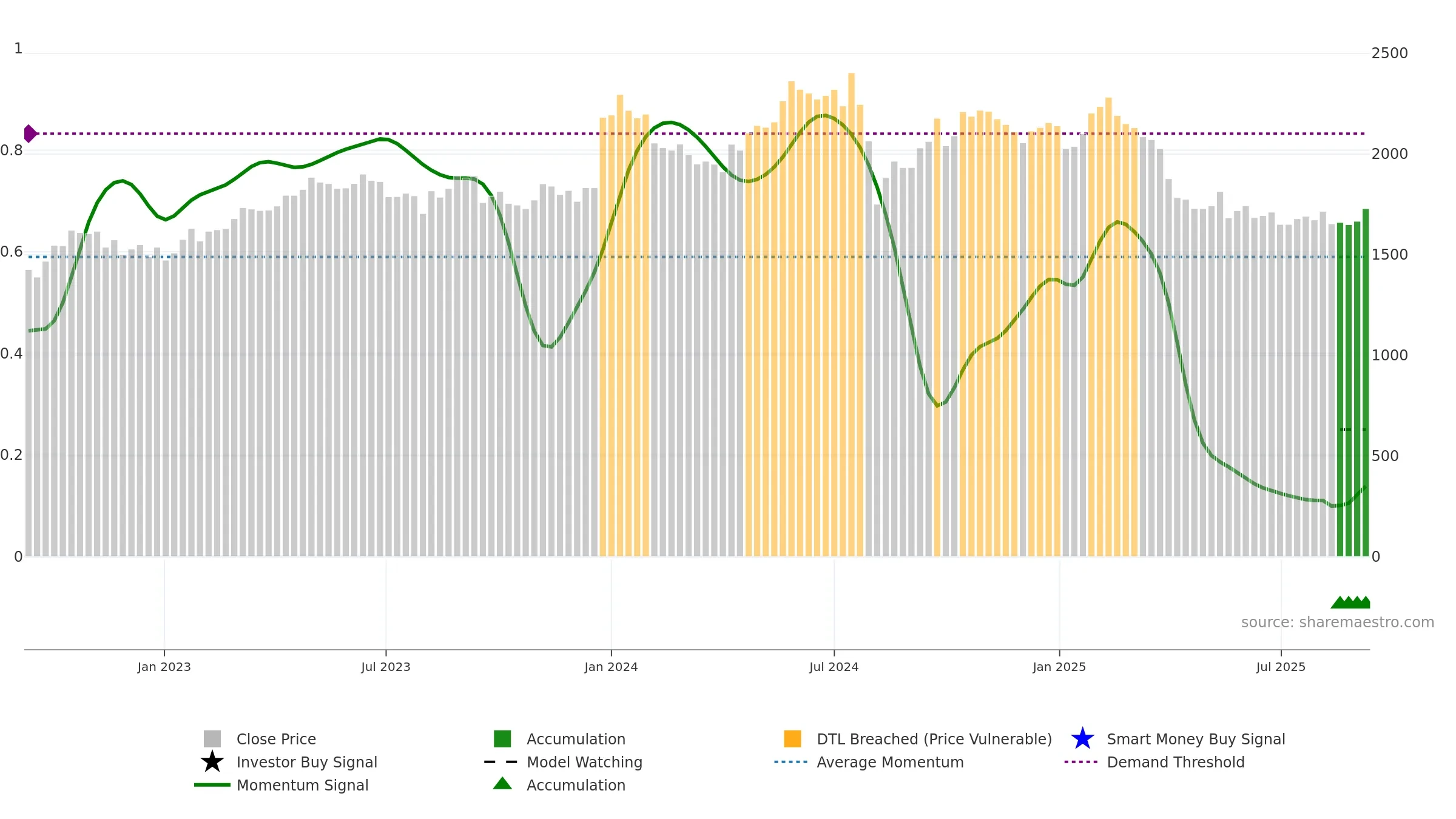Click the Jan 2024 axis label
Screen dimensions: 1456x819
611,667
